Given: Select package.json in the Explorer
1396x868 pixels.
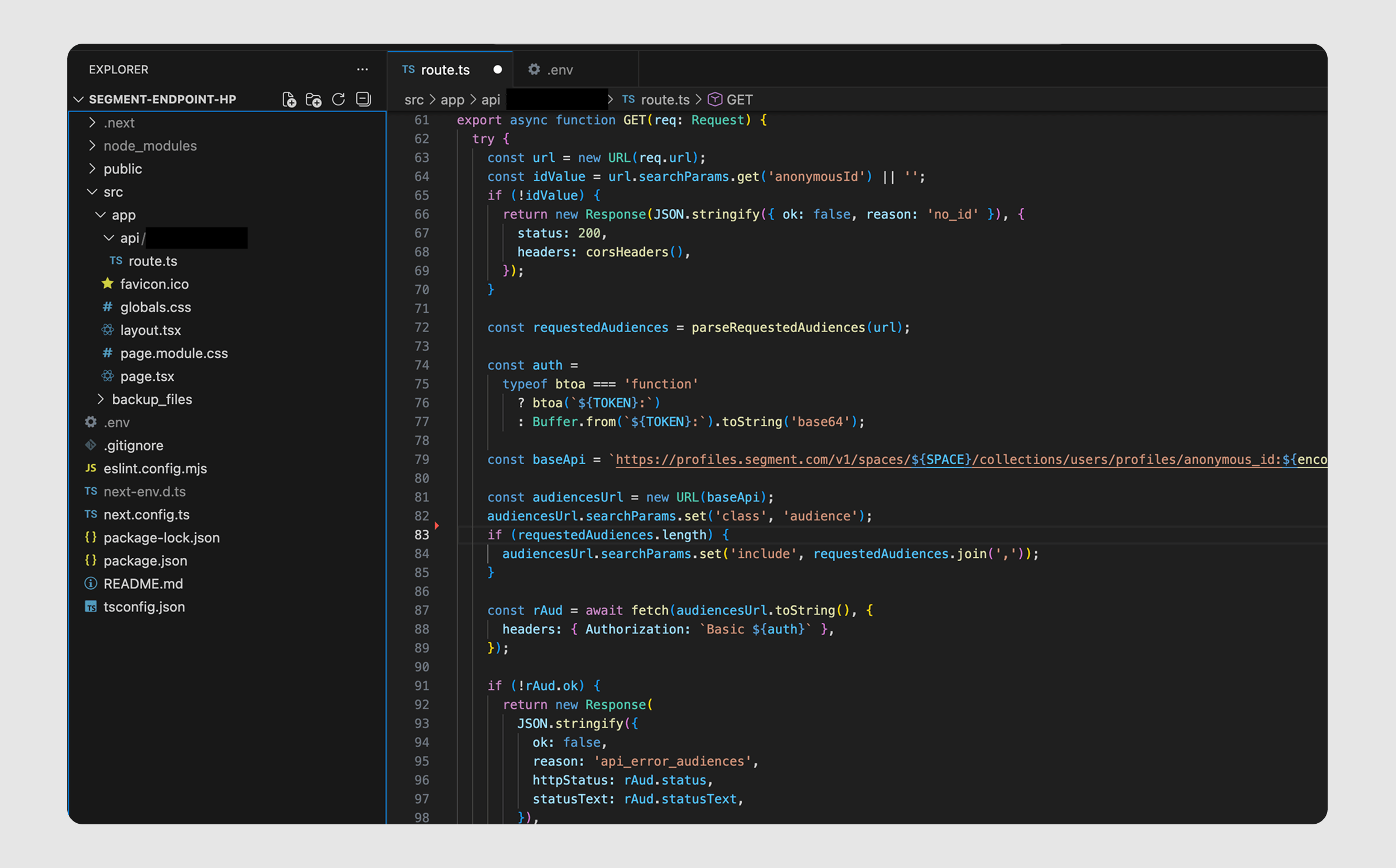Looking at the screenshot, I should tap(145, 561).
